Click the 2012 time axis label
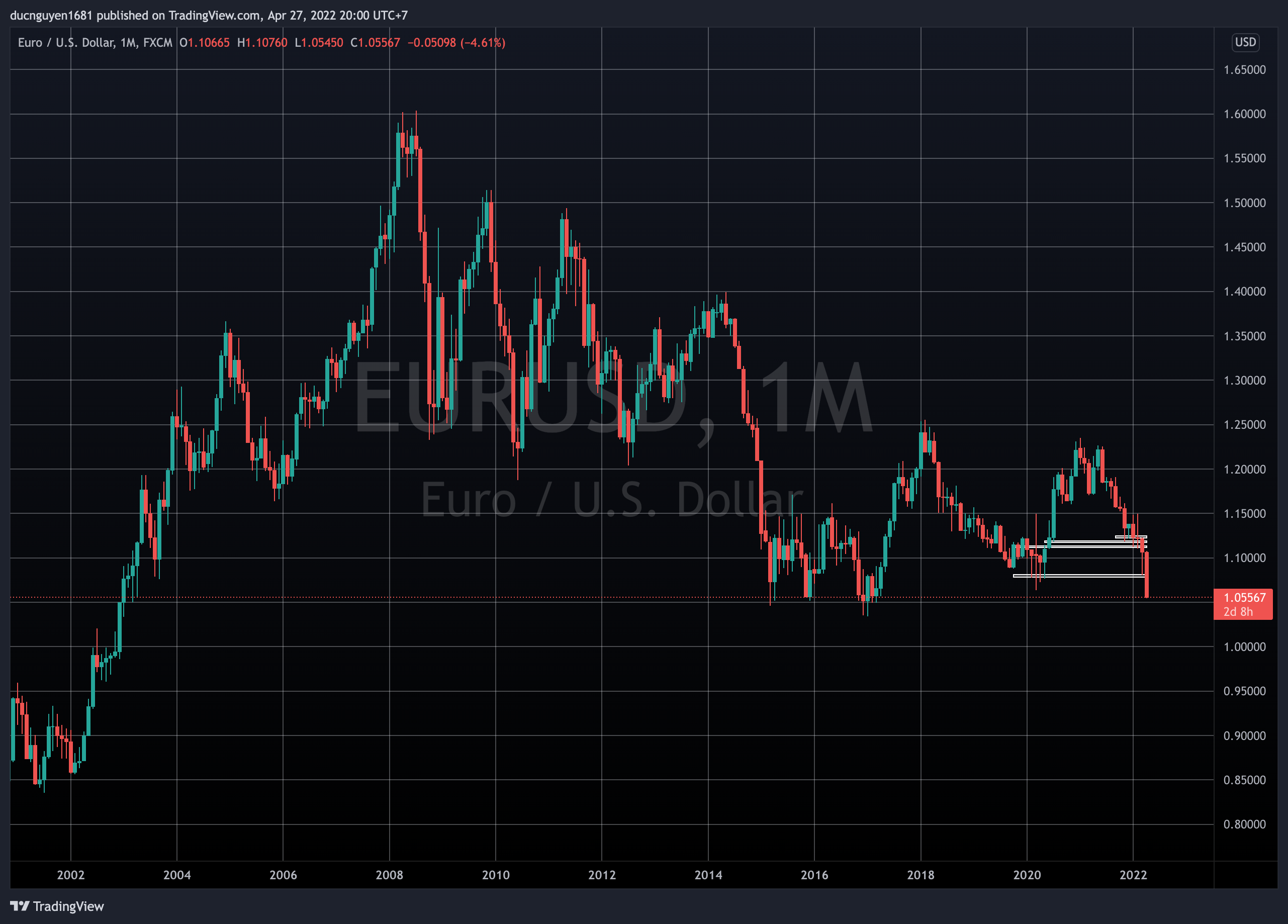The width and height of the screenshot is (1288, 924). tap(602, 875)
